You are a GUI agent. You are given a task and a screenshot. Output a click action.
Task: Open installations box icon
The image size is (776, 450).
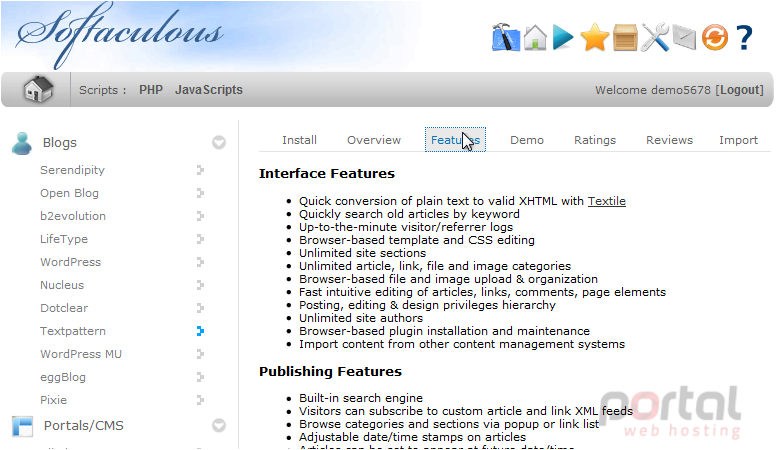[625, 38]
